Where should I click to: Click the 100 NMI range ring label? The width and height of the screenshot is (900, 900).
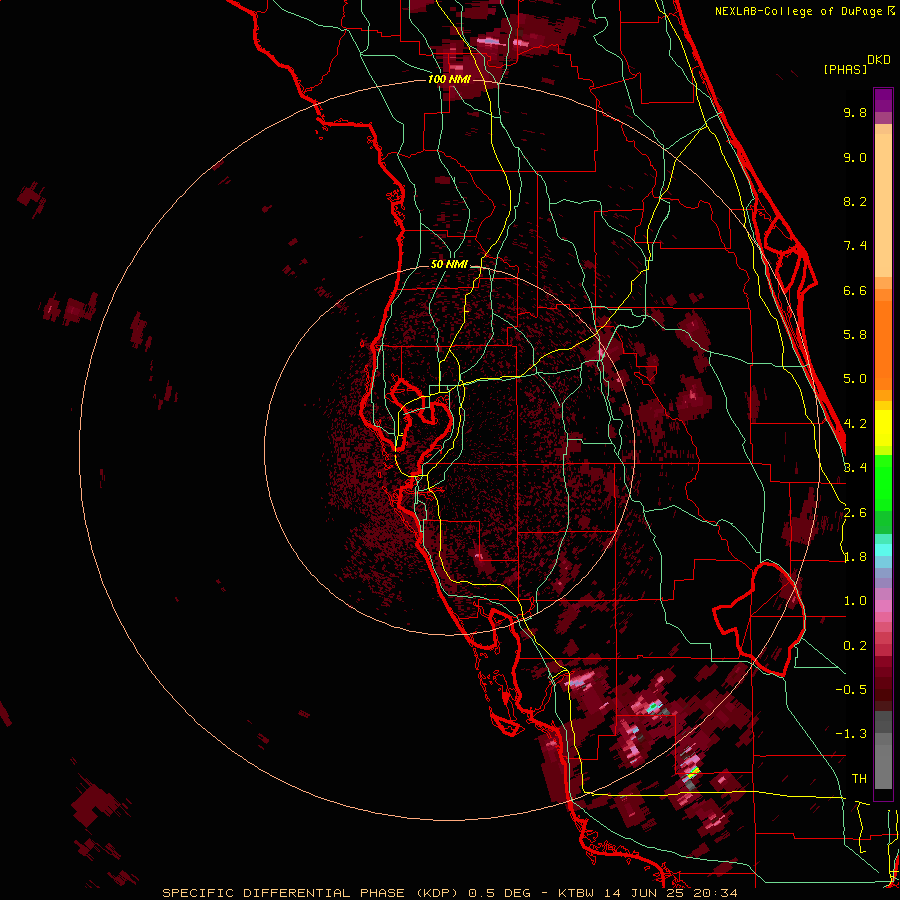(449, 79)
